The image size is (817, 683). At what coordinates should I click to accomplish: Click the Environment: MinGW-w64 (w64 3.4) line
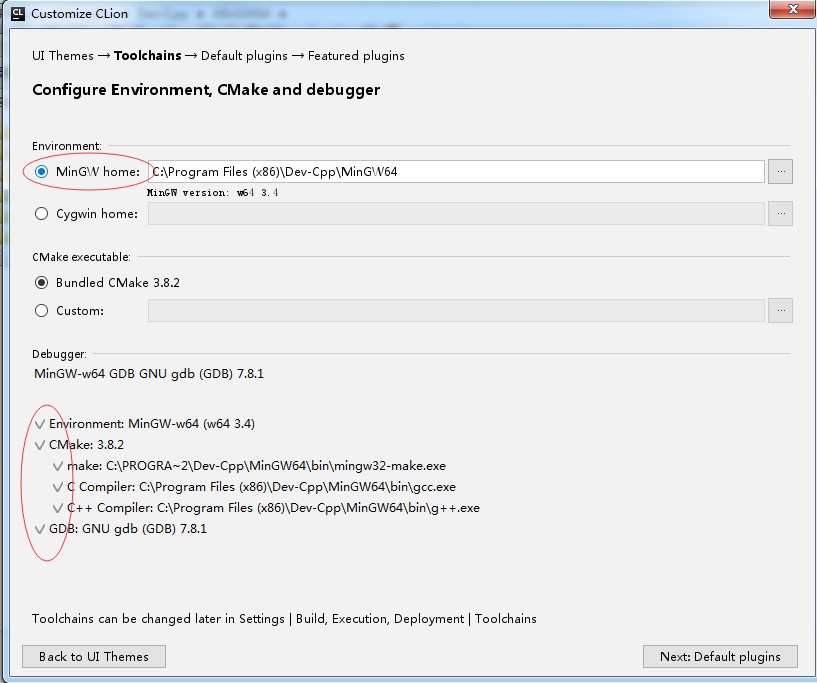[x=152, y=424]
